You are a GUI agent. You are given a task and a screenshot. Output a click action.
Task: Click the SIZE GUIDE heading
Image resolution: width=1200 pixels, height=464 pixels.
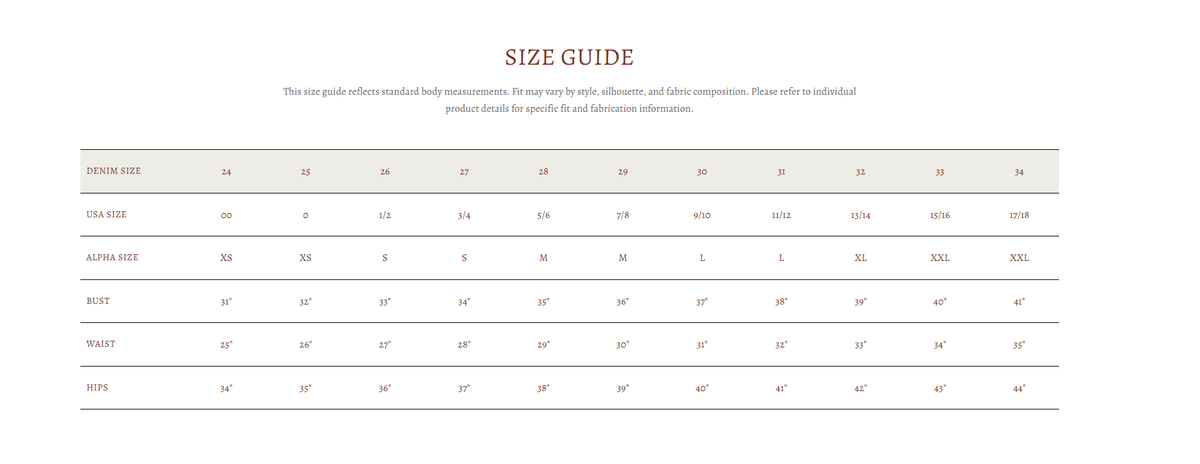tap(569, 57)
